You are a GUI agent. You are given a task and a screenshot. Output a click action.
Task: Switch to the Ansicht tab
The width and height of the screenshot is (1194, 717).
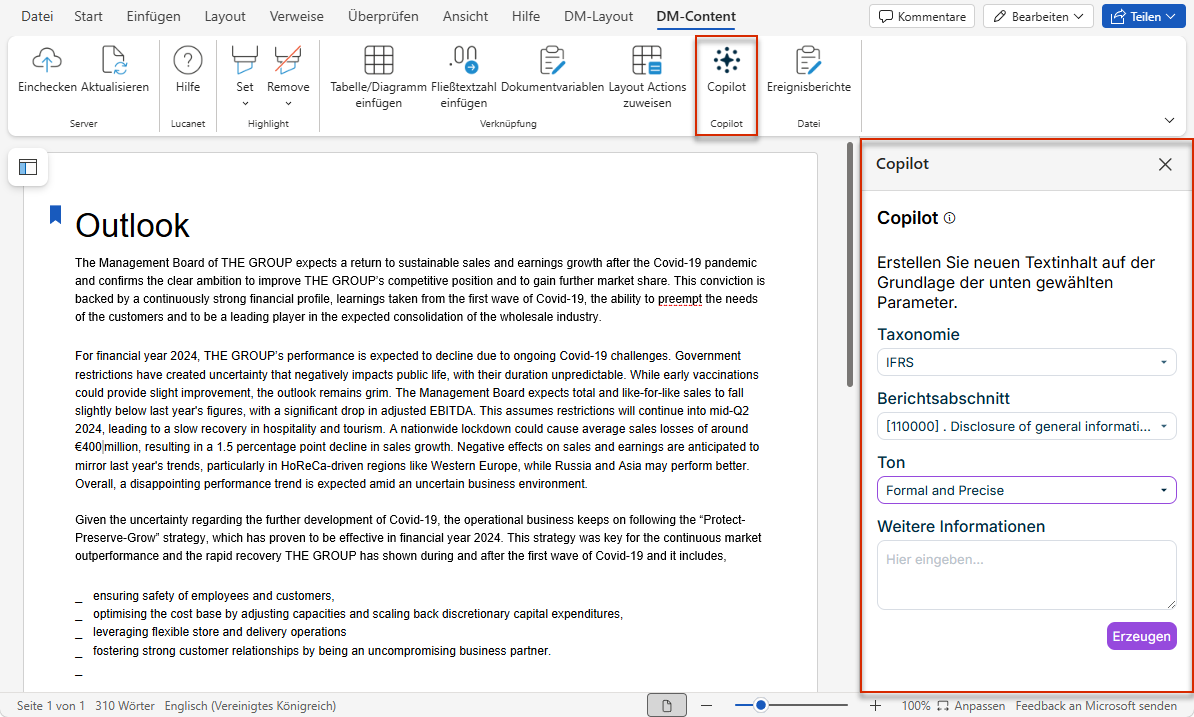pos(465,16)
